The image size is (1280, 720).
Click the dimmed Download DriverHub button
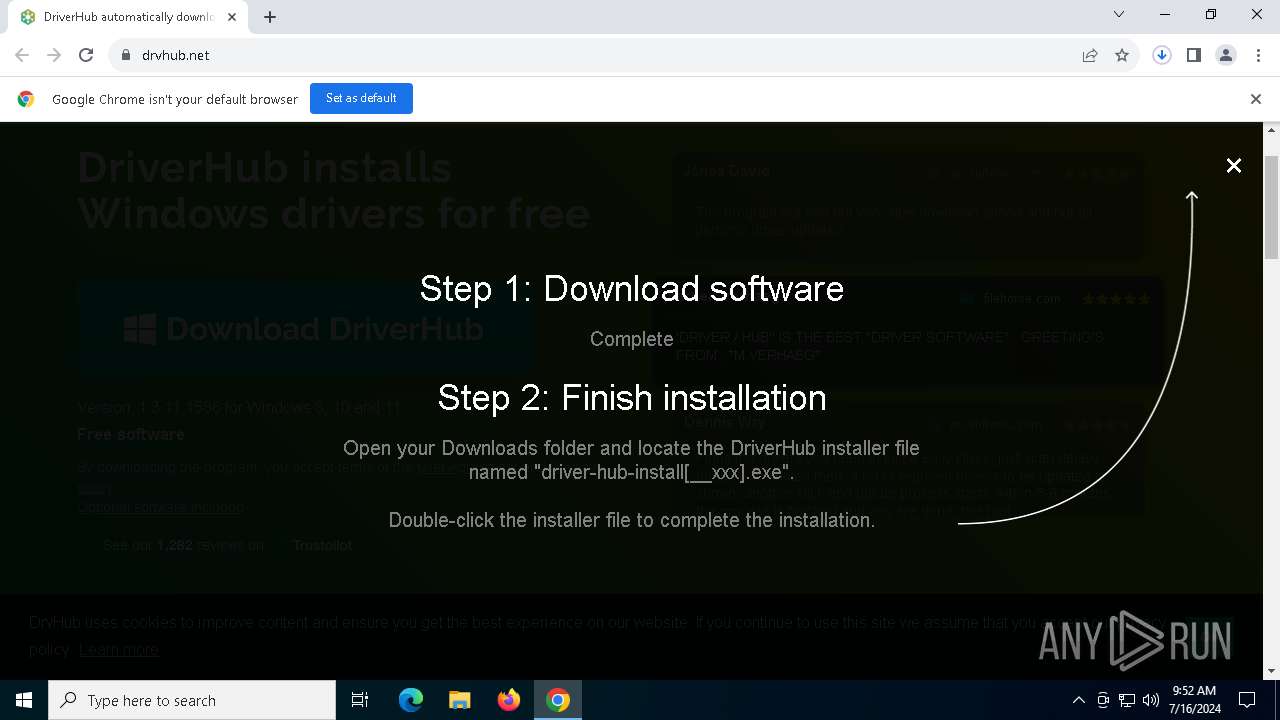(305, 328)
